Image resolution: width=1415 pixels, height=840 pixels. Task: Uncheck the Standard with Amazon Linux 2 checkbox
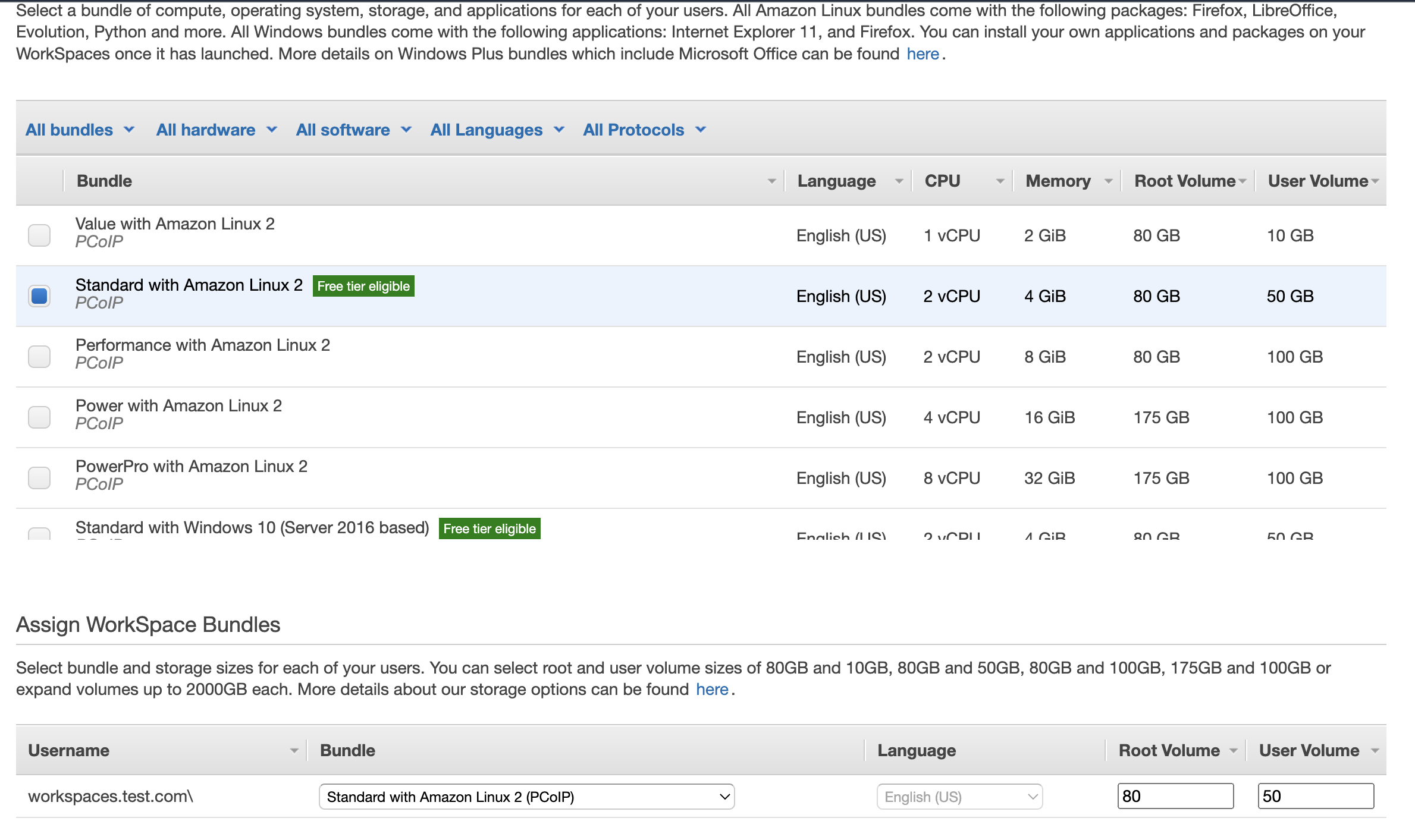pos(39,296)
